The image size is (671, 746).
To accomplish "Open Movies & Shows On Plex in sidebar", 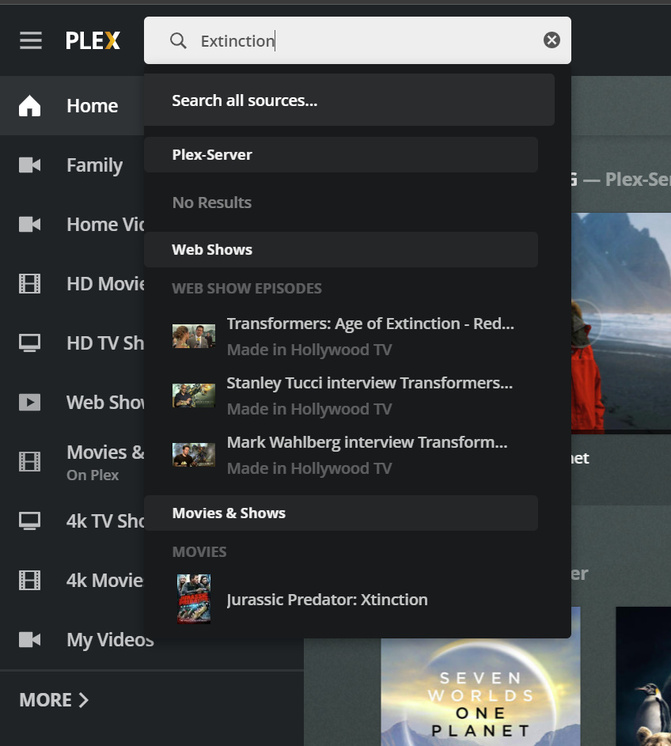I will pos(72,461).
